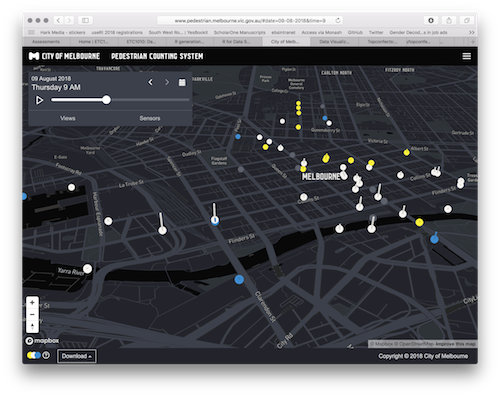Open Safari downloads icon
Screen dimensions: 500x396
(431, 20)
